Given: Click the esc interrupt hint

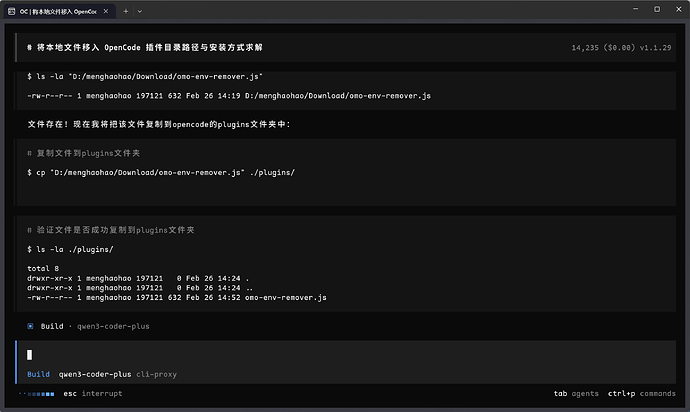Looking at the screenshot, I should 93,394.
